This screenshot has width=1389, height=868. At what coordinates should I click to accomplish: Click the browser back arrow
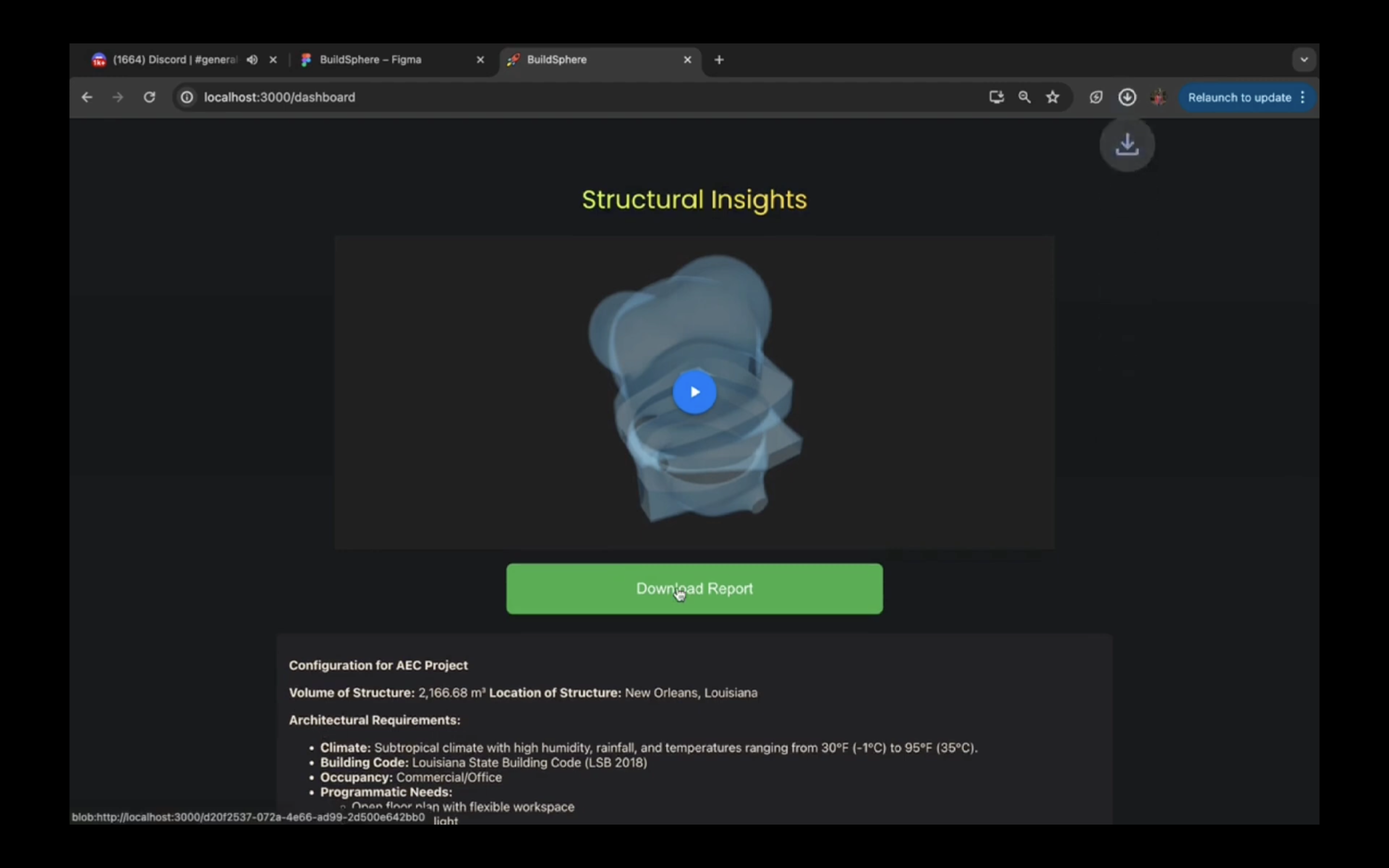[x=87, y=97]
